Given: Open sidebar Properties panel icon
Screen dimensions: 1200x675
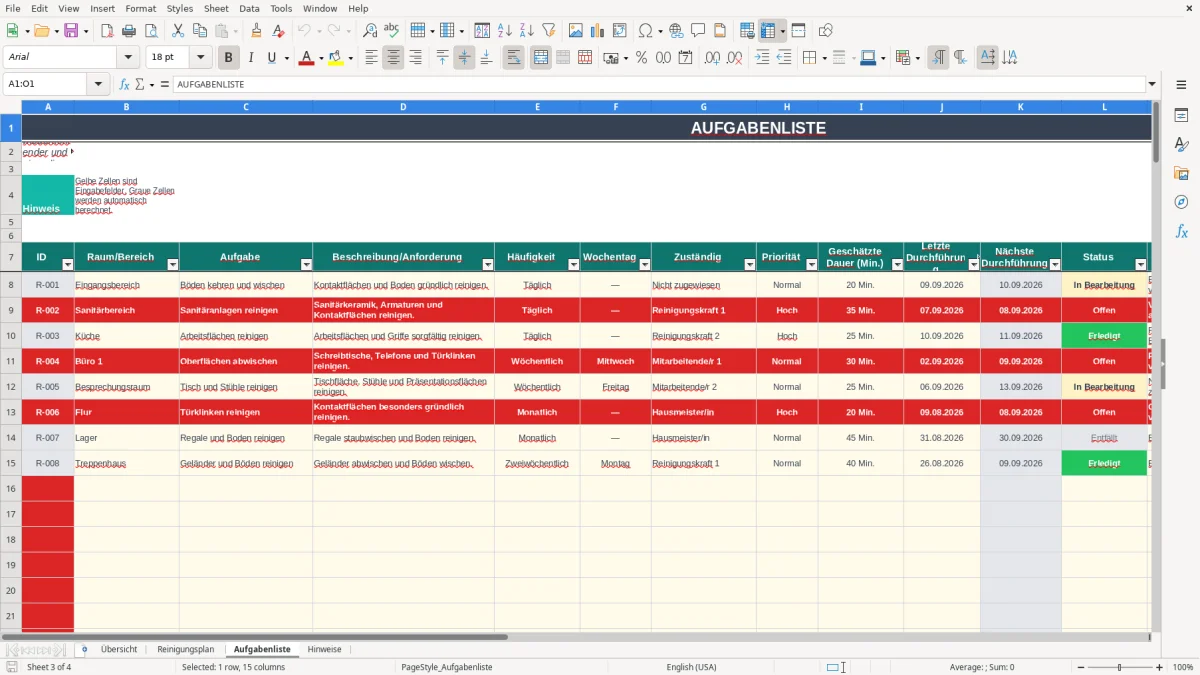Looking at the screenshot, I should tap(1181, 116).
